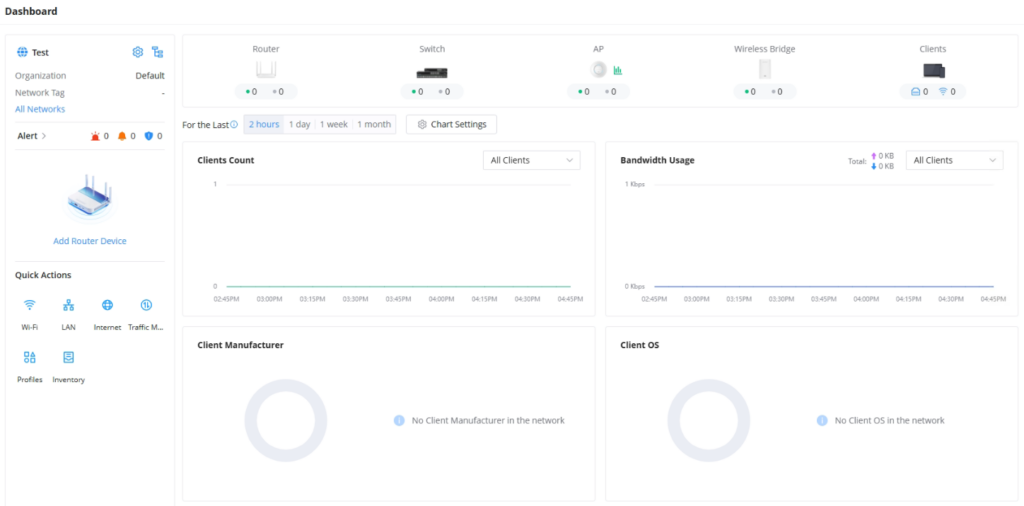Click the Clients device icon
Viewport: 1024px width, 506px height.
click(x=933, y=71)
